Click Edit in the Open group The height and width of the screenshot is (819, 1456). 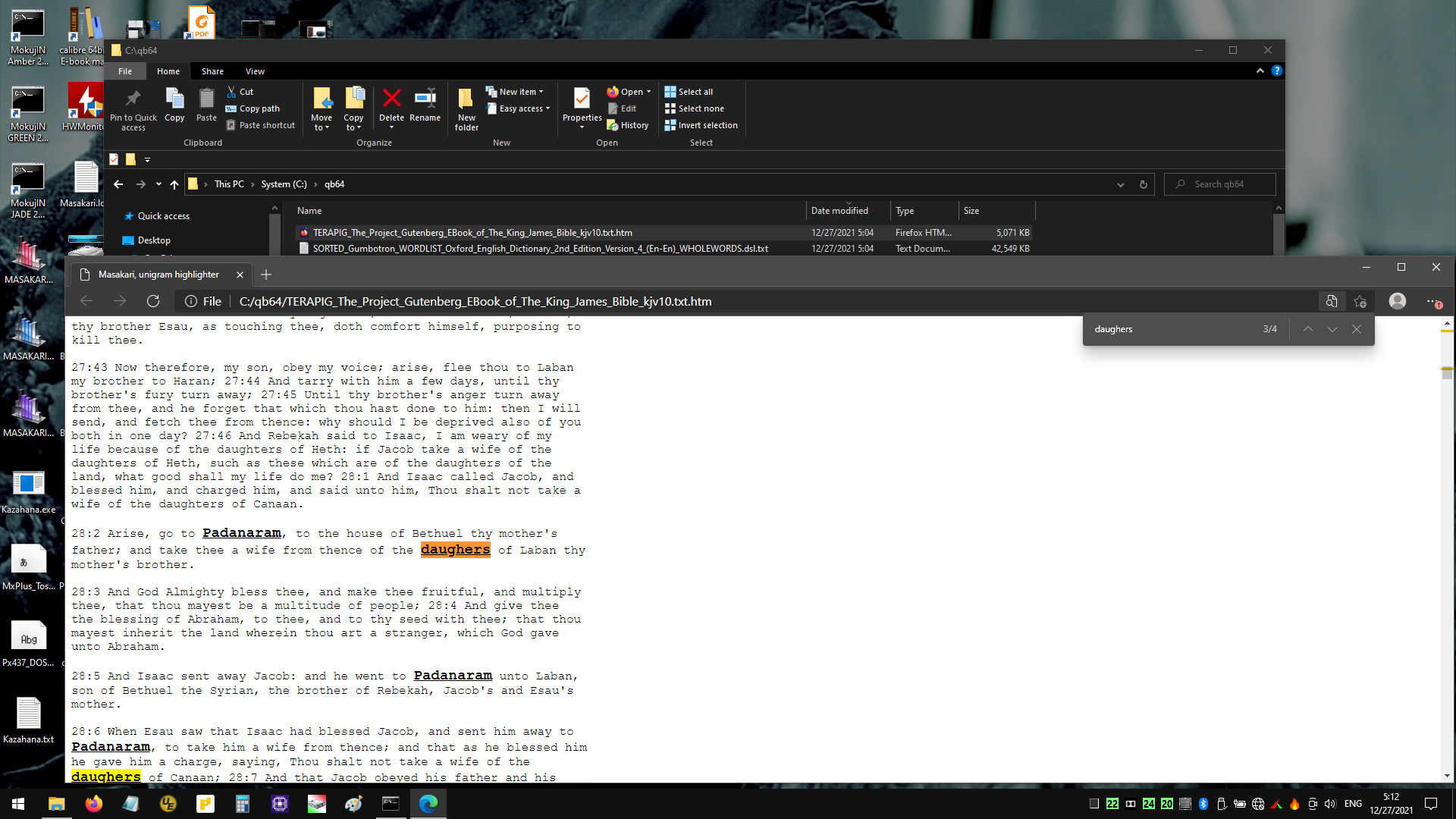pyautogui.click(x=622, y=108)
